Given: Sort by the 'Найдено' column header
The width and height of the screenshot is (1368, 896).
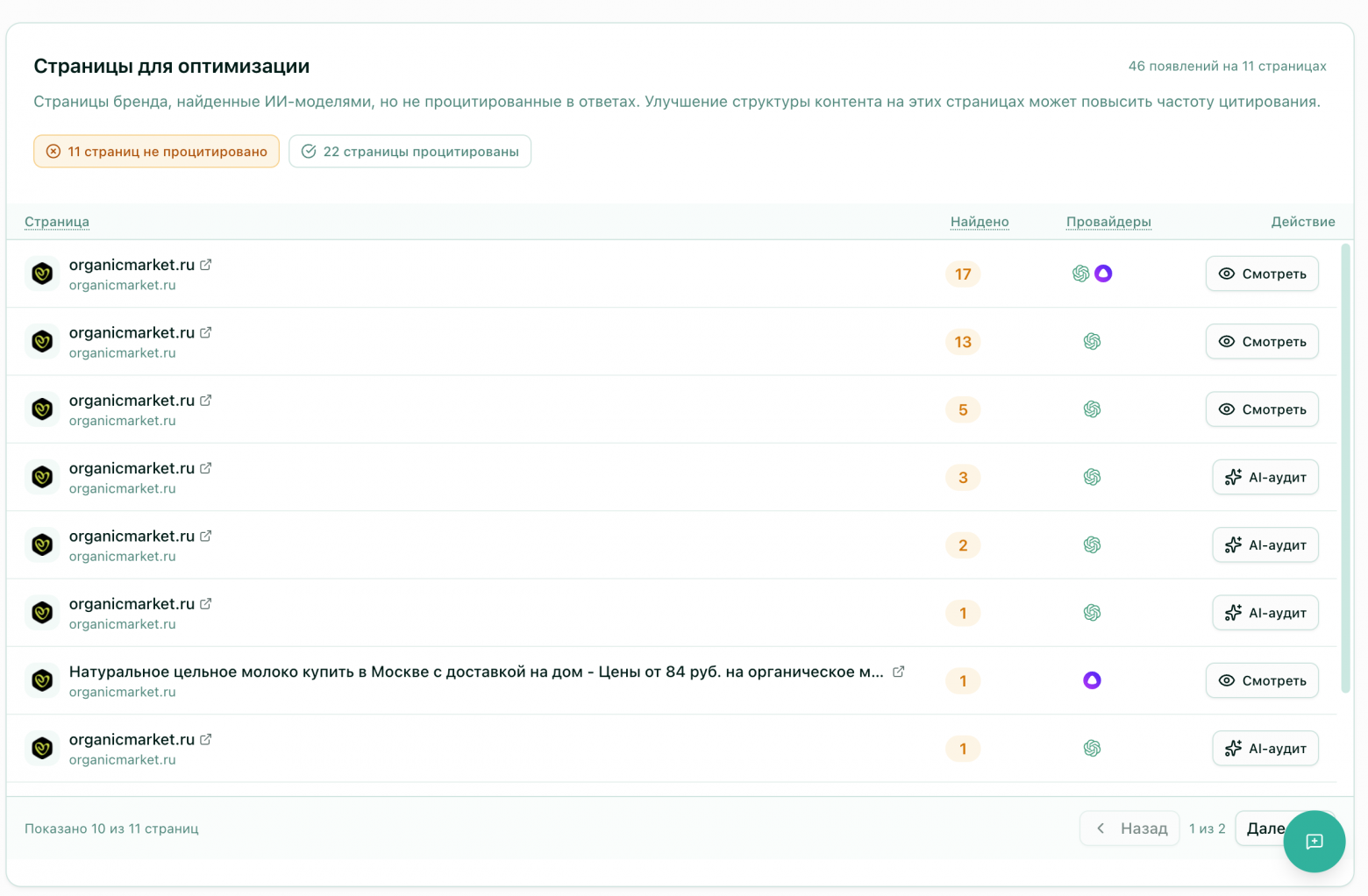Looking at the screenshot, I should coord(980,222).
